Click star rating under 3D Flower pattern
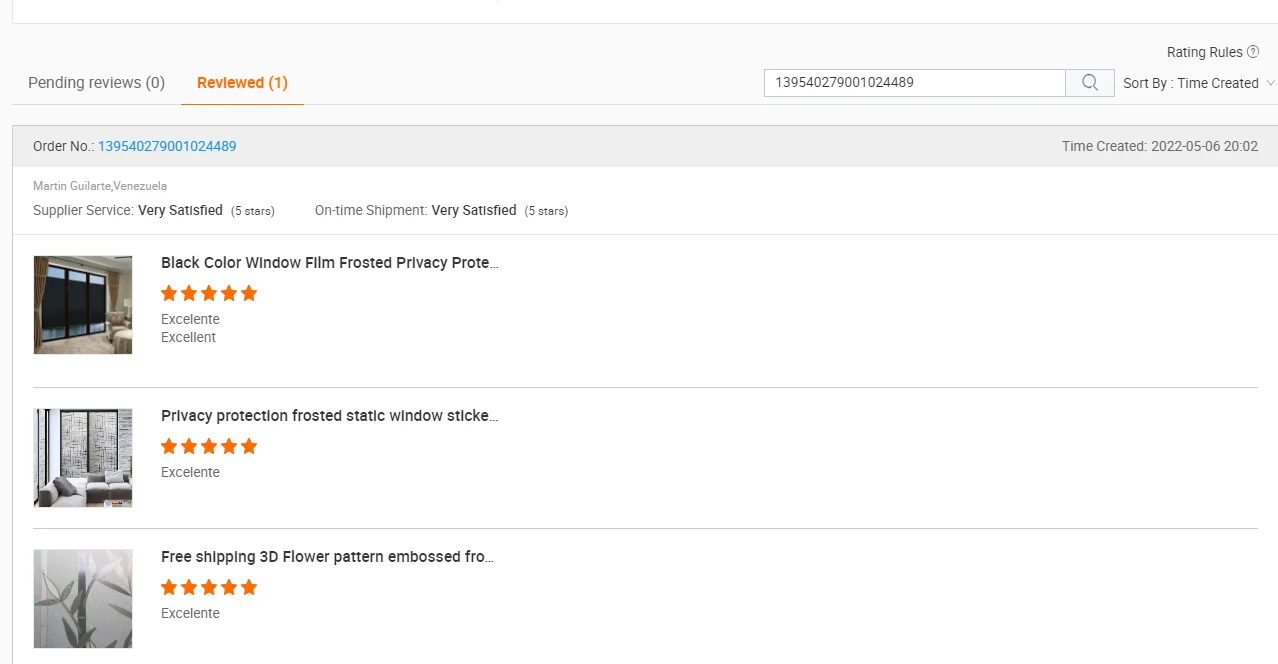The width and height of the screenshot is (1278, 664). pyautogui.click(x=209, y=587)
